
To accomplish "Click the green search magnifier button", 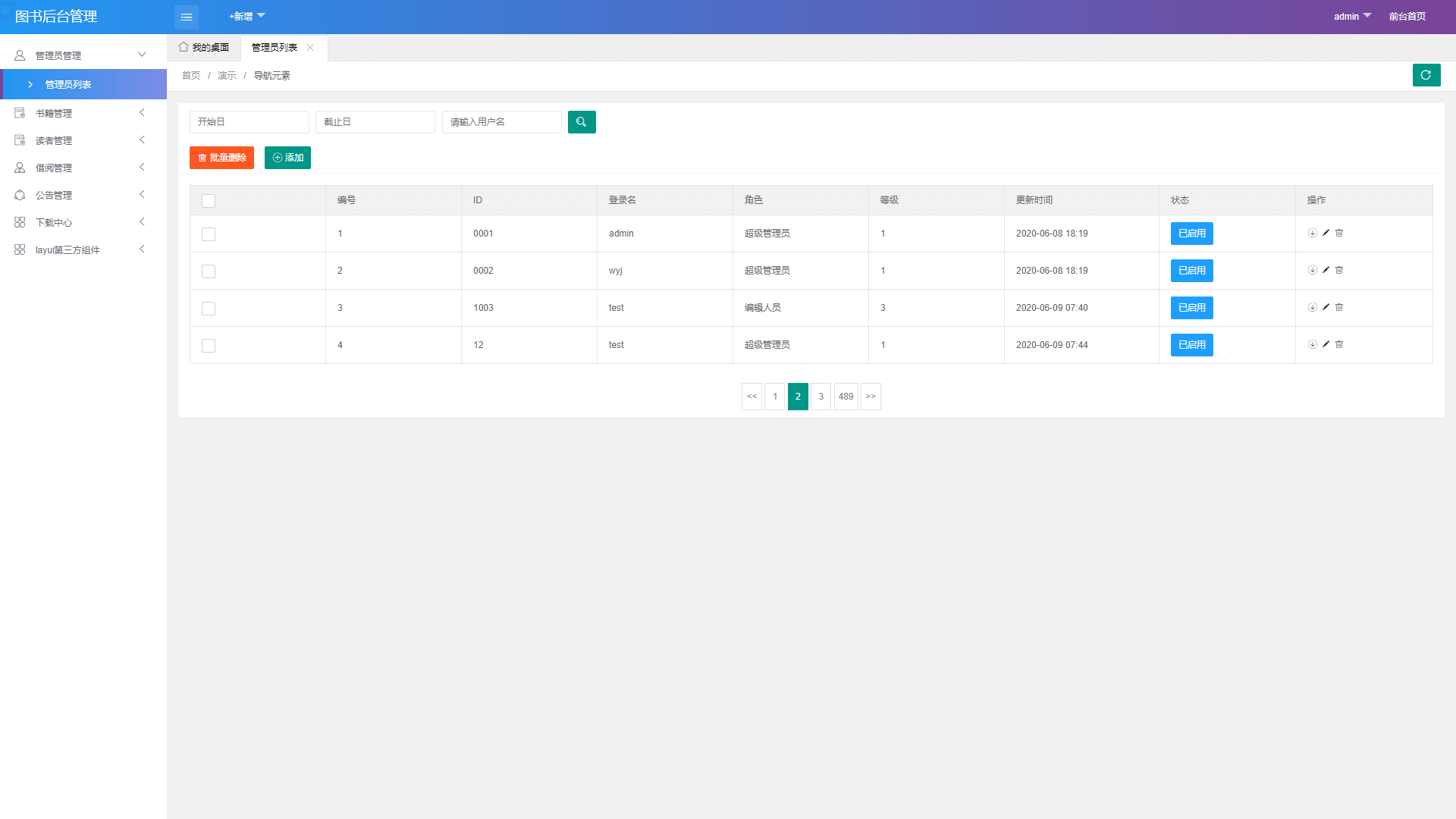I will pos(582,122).
